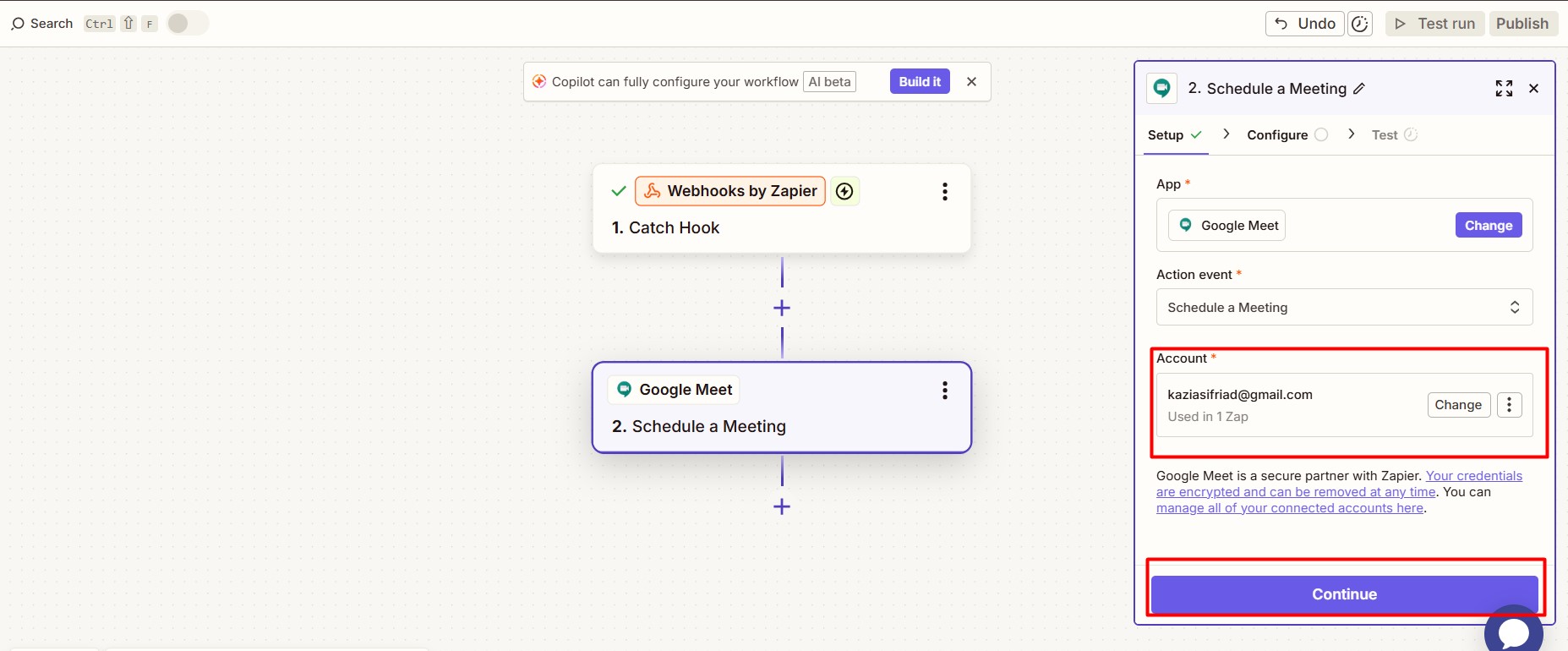
Task: Click the pencil icon to rename step
Action: [1359, 89]
